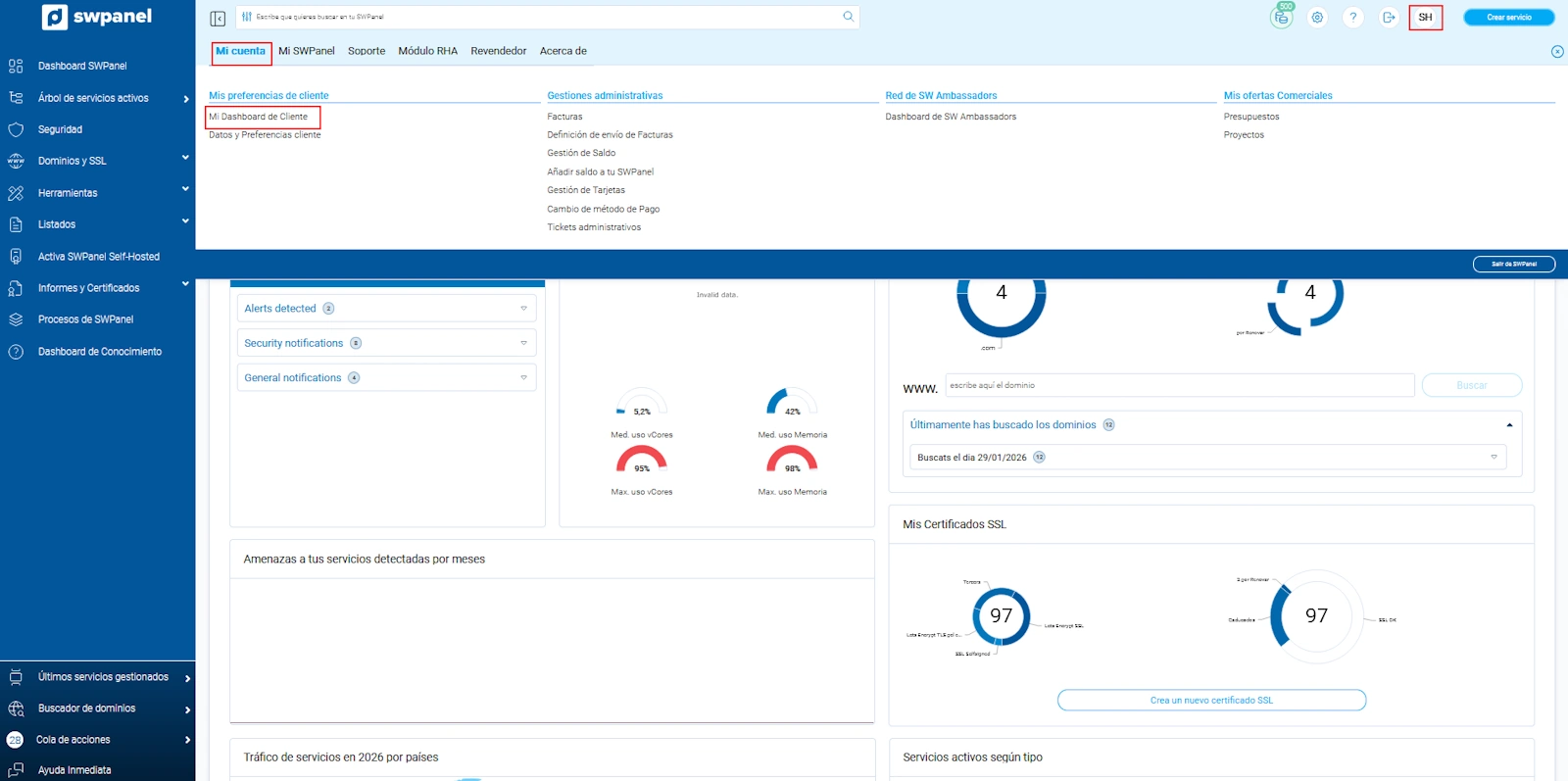Collapse the left sidebar panel
Image resolution: width=1568 pixels, height=781 pixels.
218,18
